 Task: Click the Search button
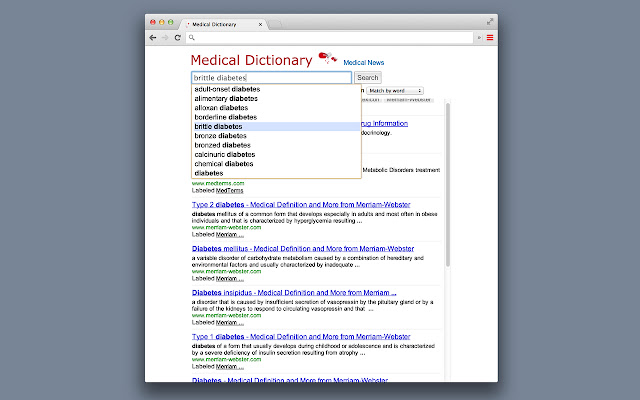click(x=368, y=78)
